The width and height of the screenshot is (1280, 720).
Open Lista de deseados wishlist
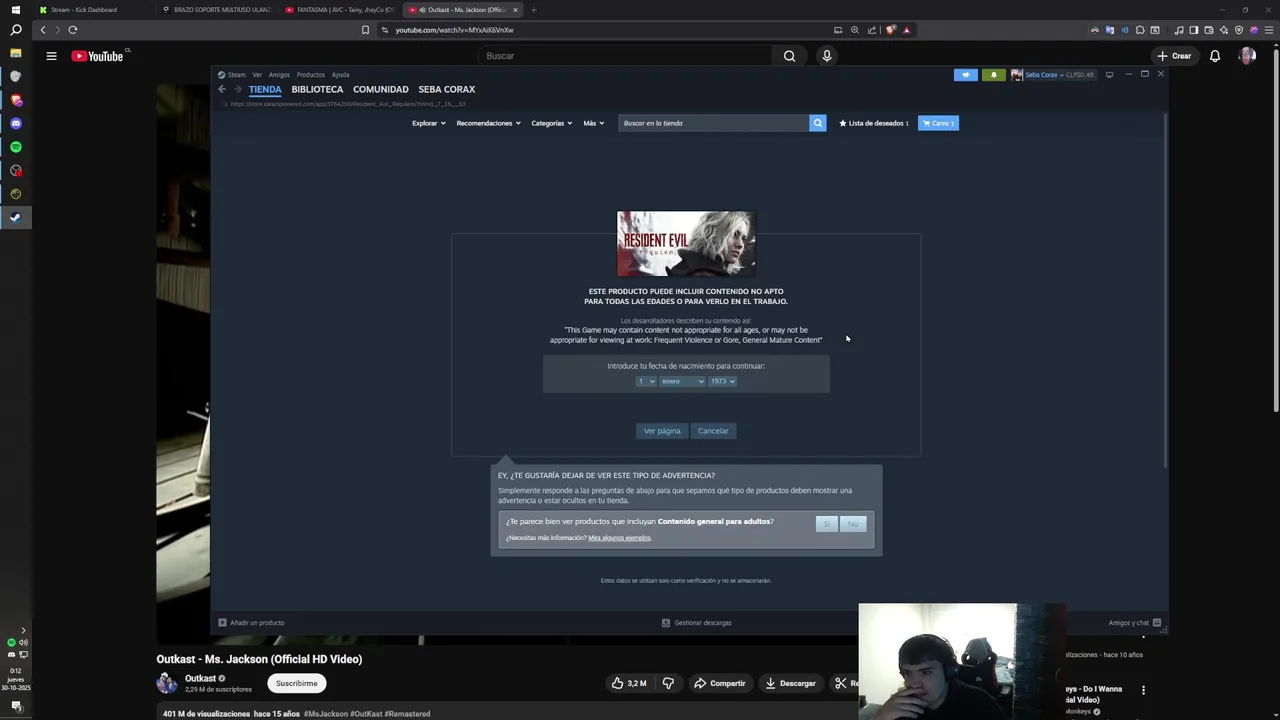click(x=874, y=123)
